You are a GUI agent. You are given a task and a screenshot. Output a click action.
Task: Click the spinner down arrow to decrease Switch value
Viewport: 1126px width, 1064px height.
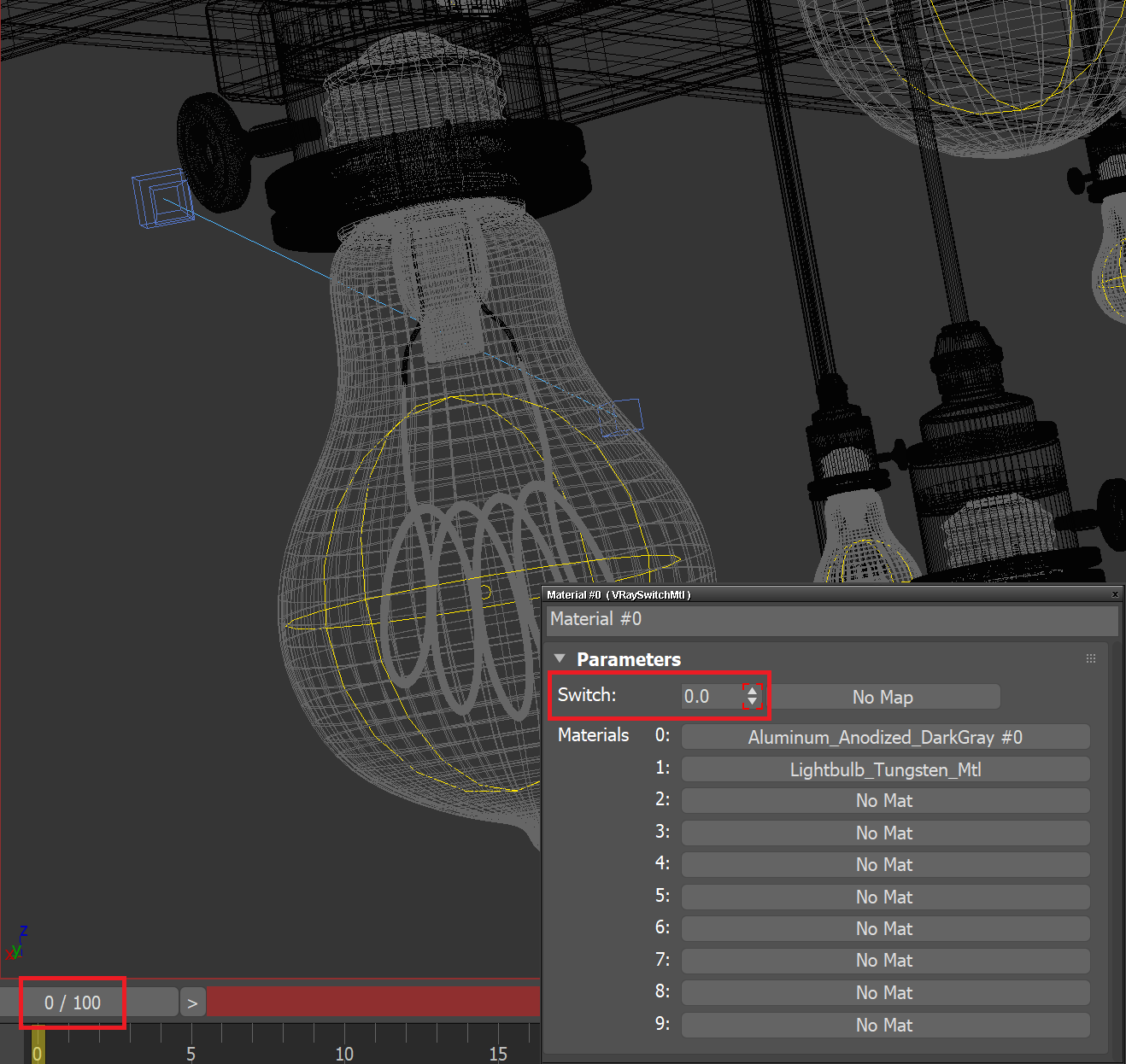(x=751, y=703)
